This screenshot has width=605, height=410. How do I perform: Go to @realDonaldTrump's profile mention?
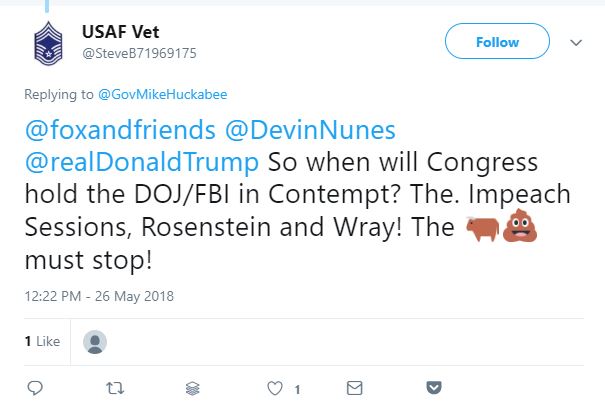[x=142, y=163]
